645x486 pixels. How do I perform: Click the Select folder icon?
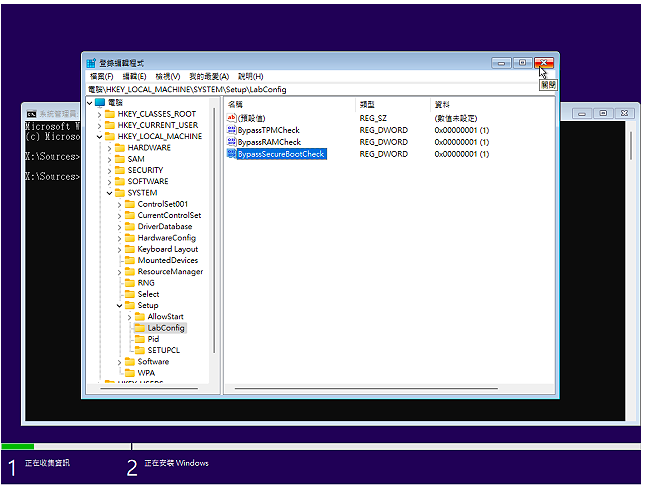click(x=130, y=294)
